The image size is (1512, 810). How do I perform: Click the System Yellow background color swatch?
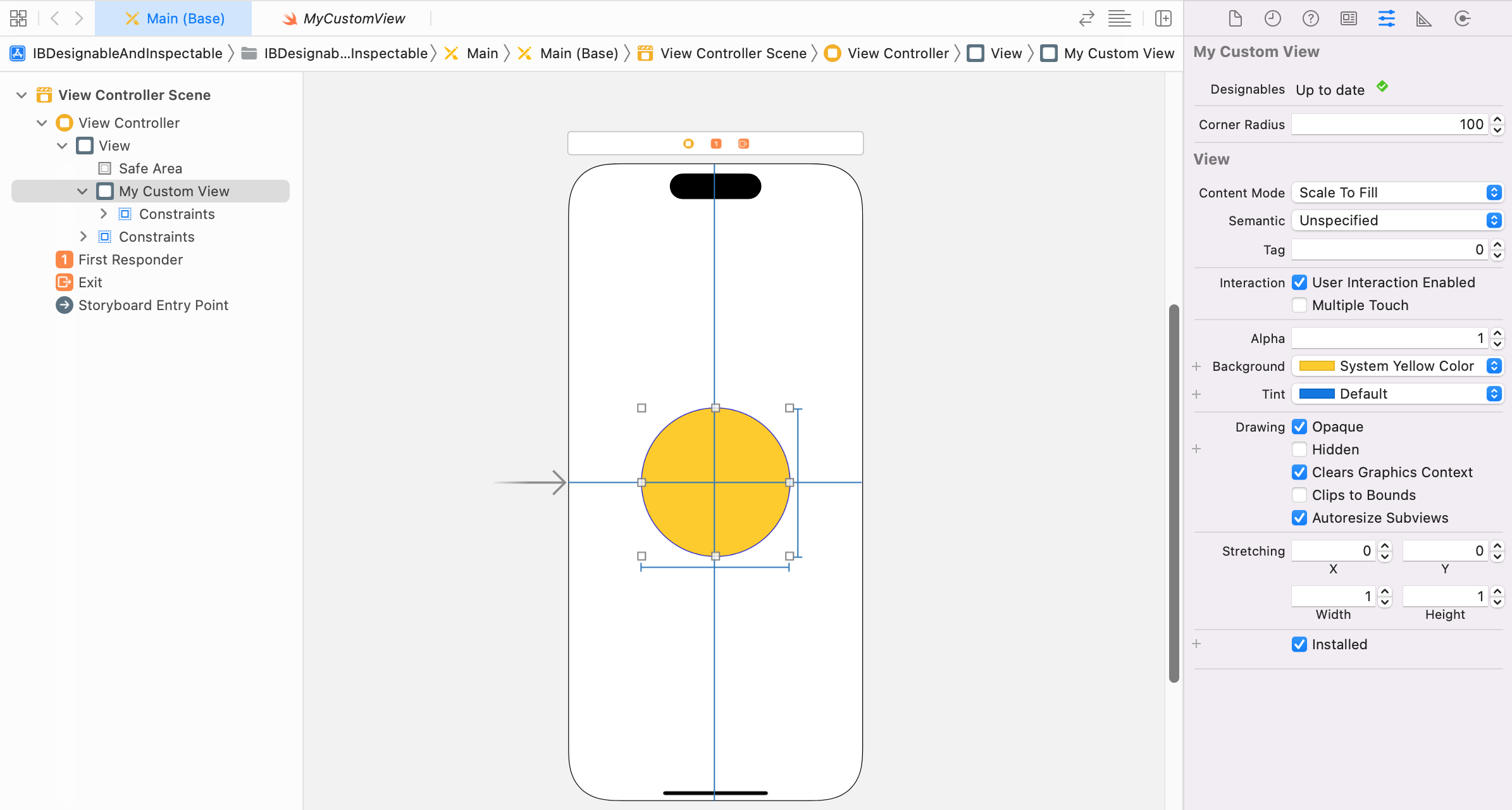point(1317,366)
